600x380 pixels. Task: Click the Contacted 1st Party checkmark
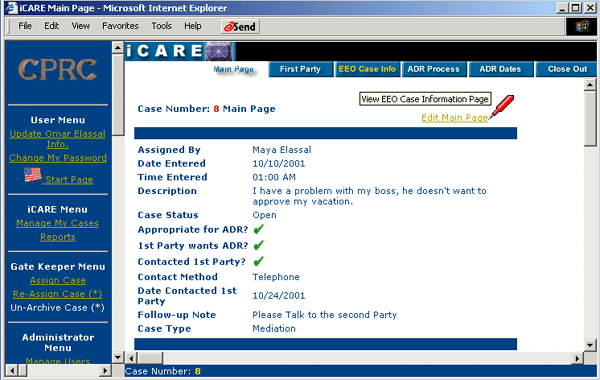coord(259,261)
